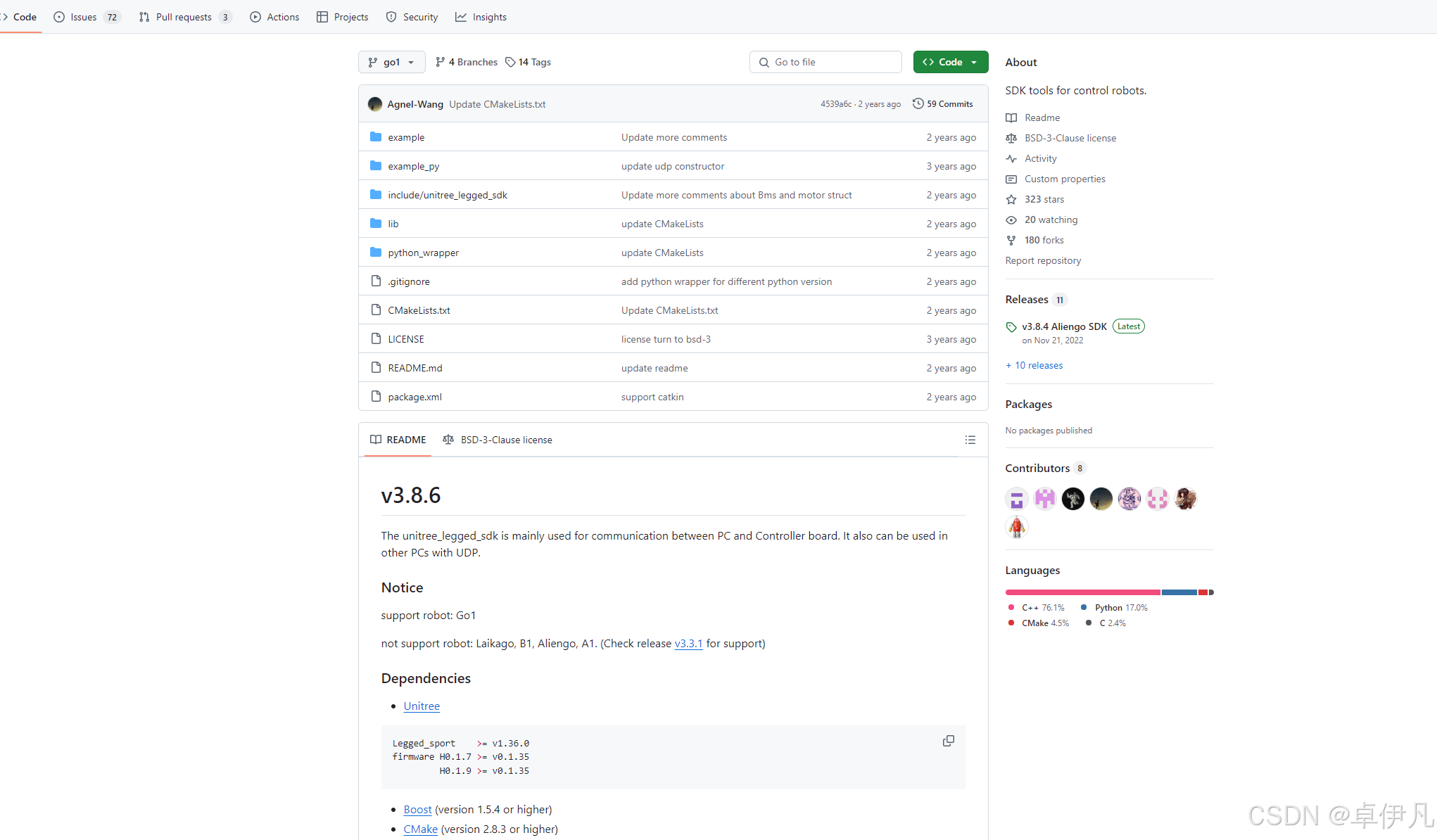
Task: Click the branch icon beside 4 Branches
Action: tap(440, 62)
